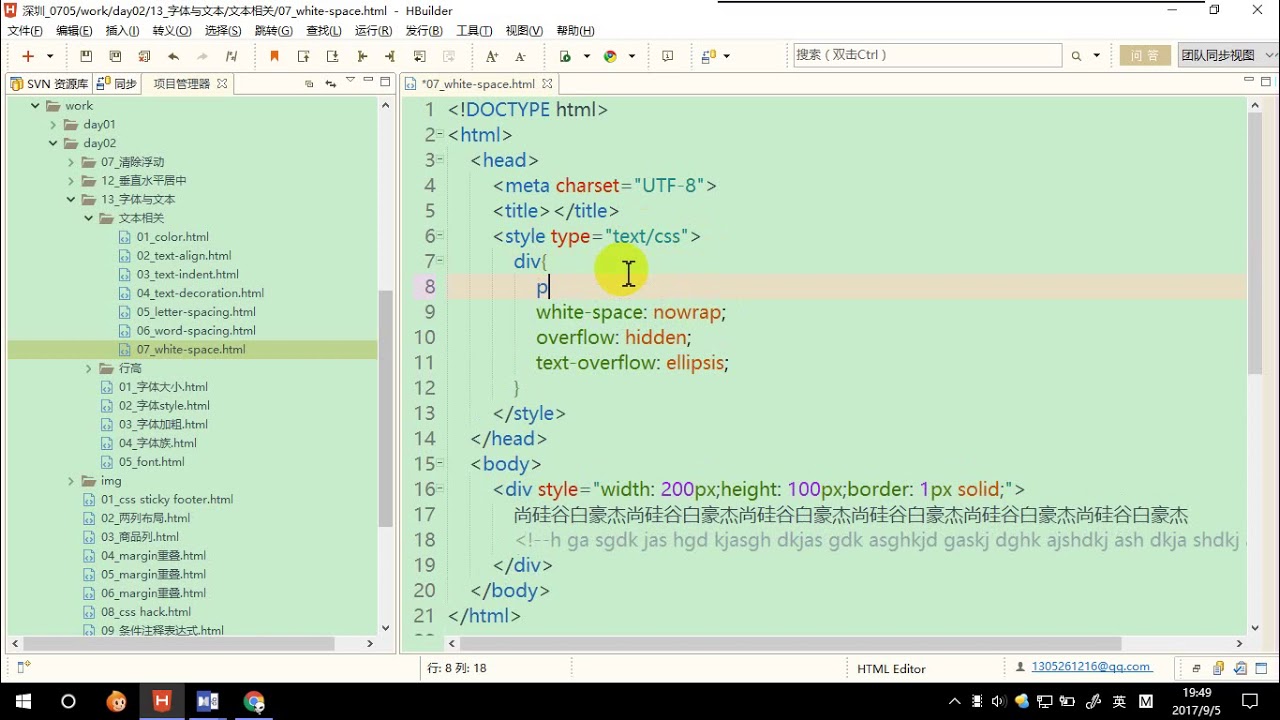Switch to the SVN 资源库 tab
The image size is (1280, 720).
click(x=50, y=84)
